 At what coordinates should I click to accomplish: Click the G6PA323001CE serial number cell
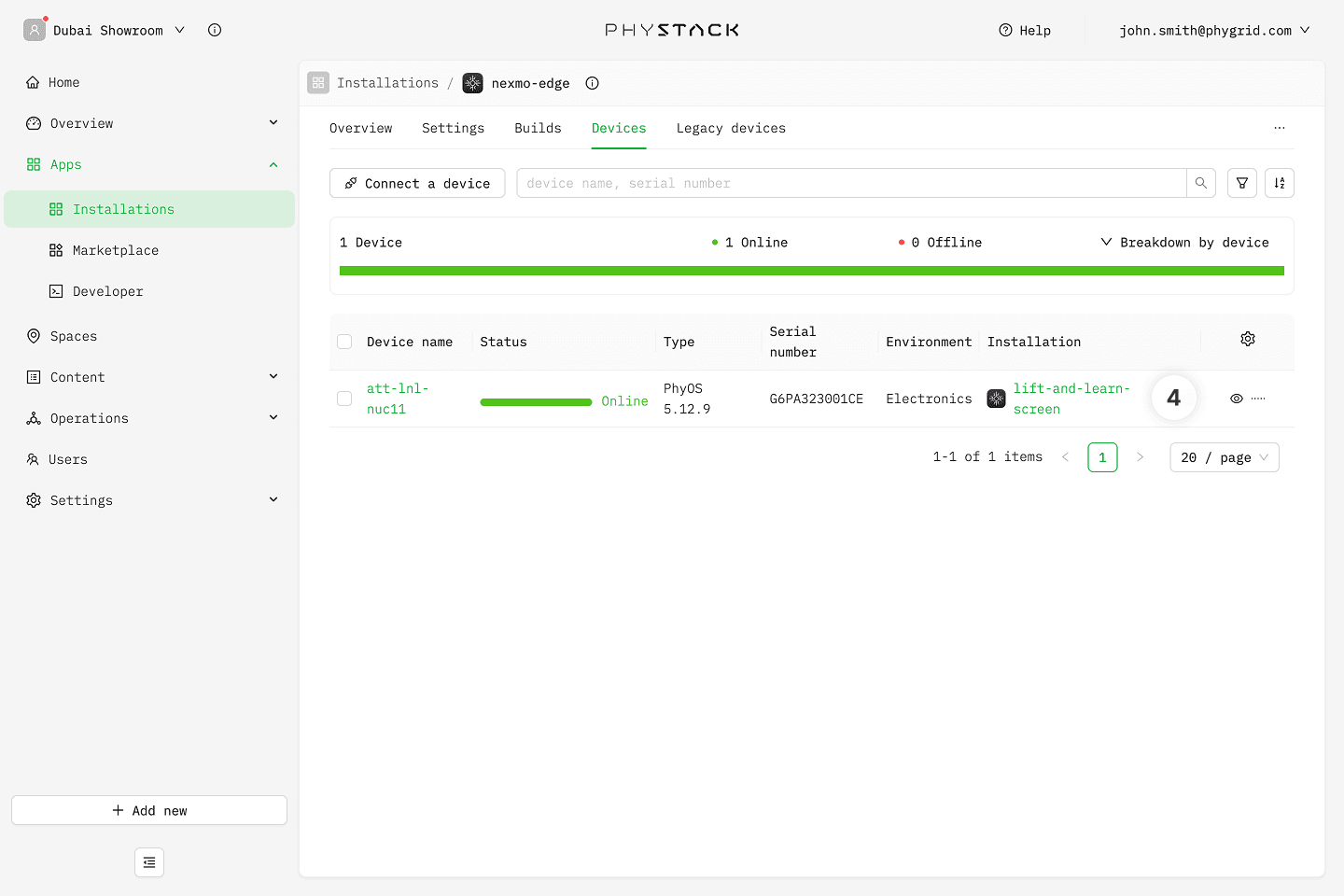pos(817,399)
